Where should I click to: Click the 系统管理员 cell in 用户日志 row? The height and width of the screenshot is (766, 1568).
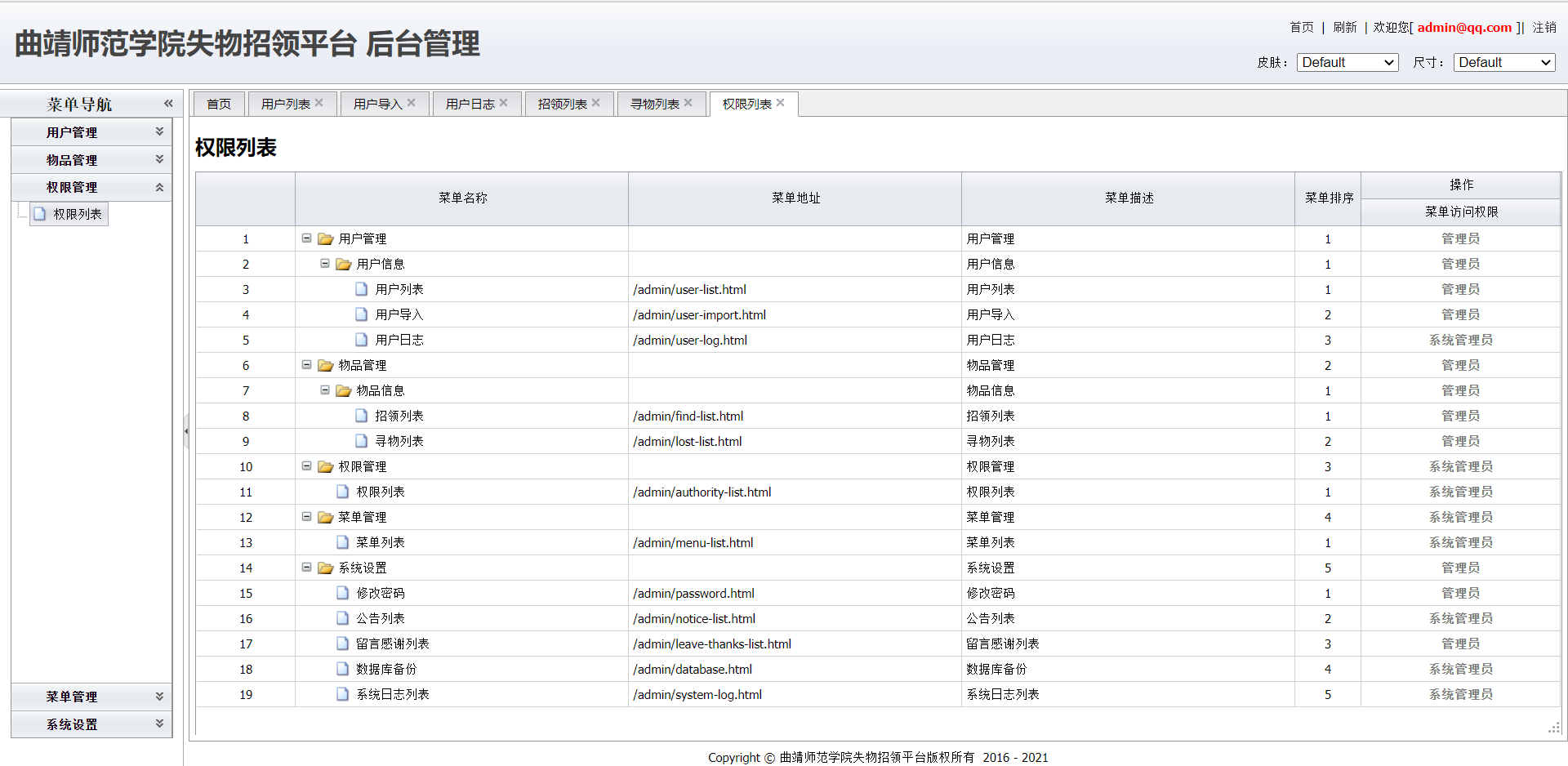pyautogui.click(x=1461, y=340)
